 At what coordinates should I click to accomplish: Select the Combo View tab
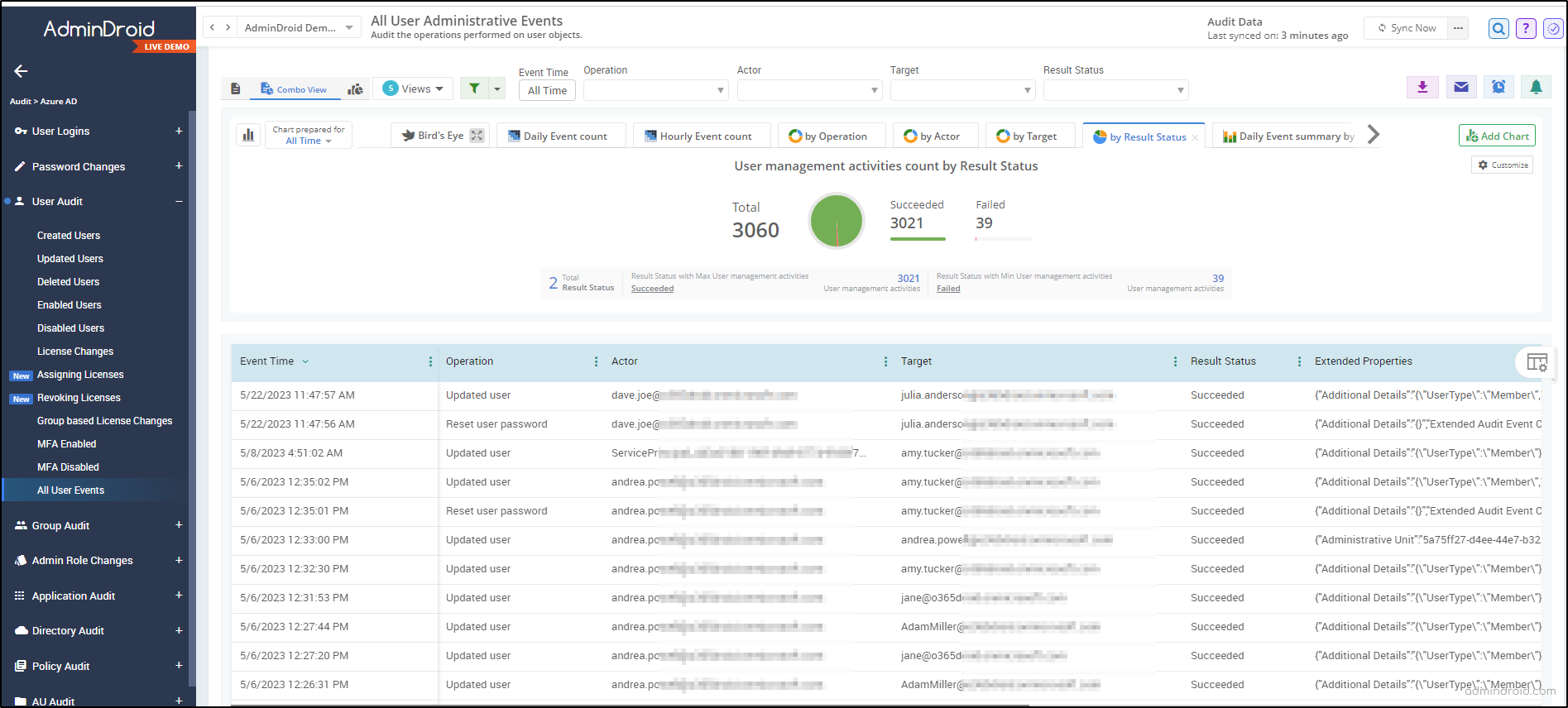(294, 88)
